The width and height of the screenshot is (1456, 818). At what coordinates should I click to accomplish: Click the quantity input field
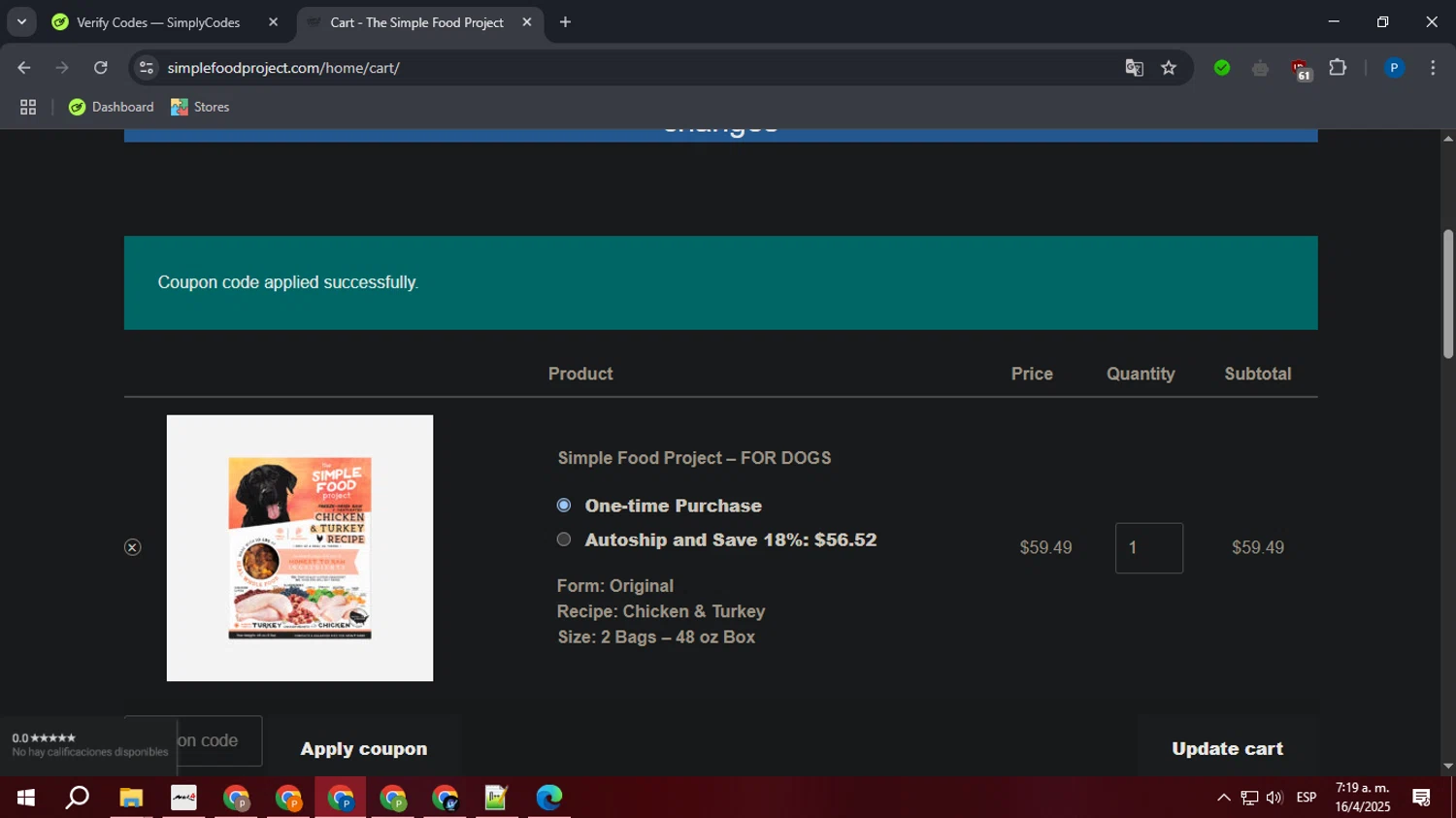tap(1149, 548)
